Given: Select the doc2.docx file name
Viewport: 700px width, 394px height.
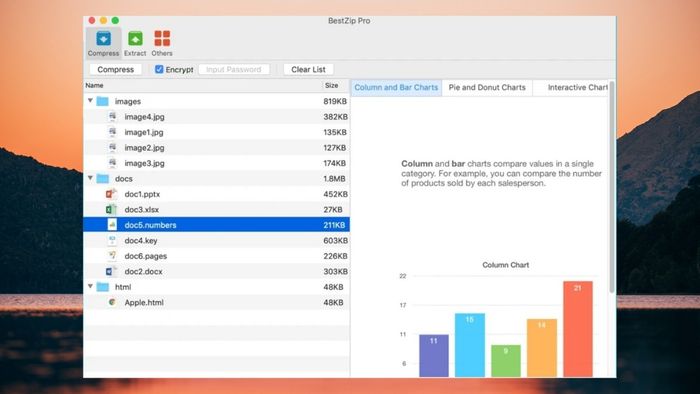Looking at the screenshot, I should (143, 271).
